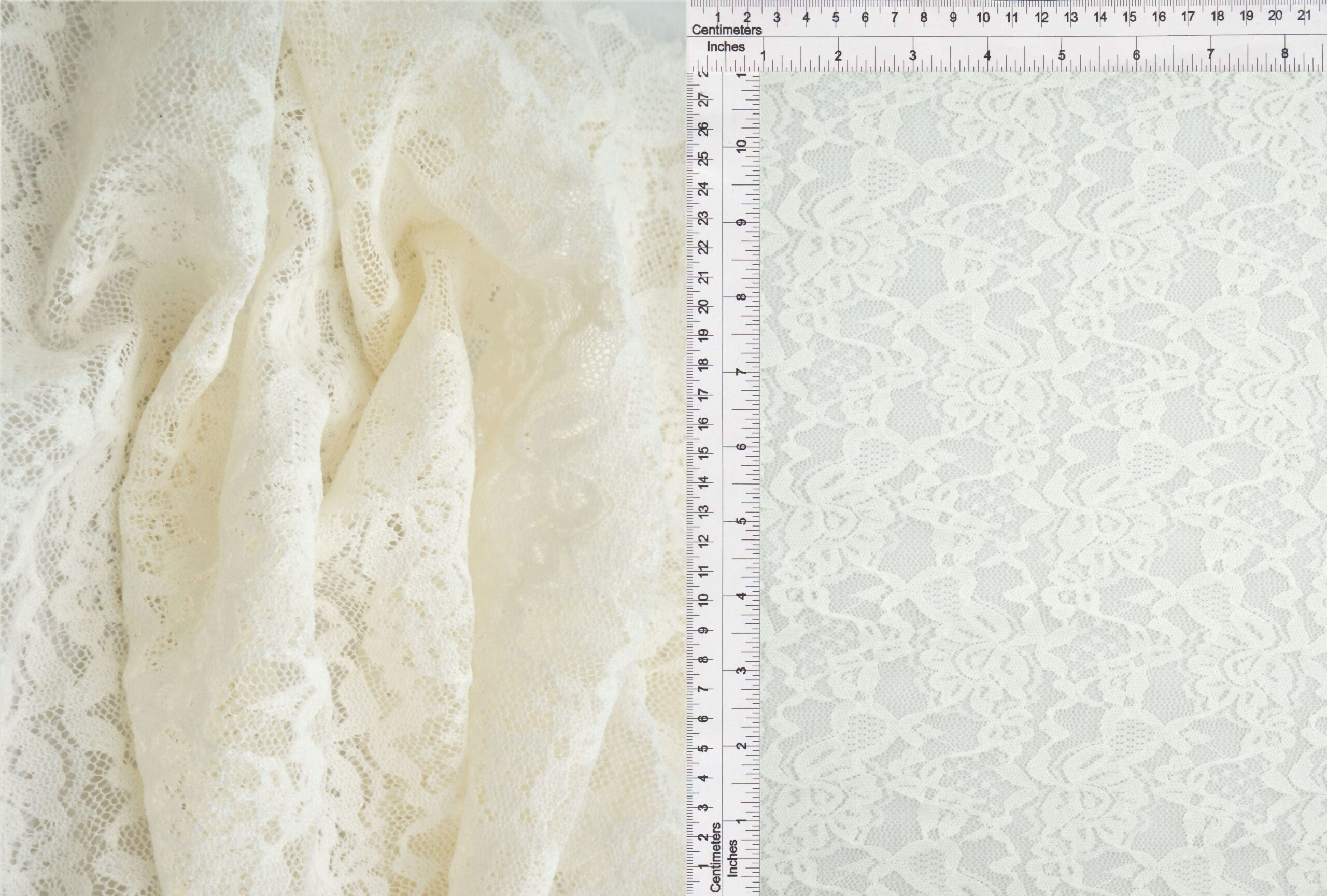Click the vertical ruler's 'Centimeters' label
1327x896 pixels.
pos(715,857)
